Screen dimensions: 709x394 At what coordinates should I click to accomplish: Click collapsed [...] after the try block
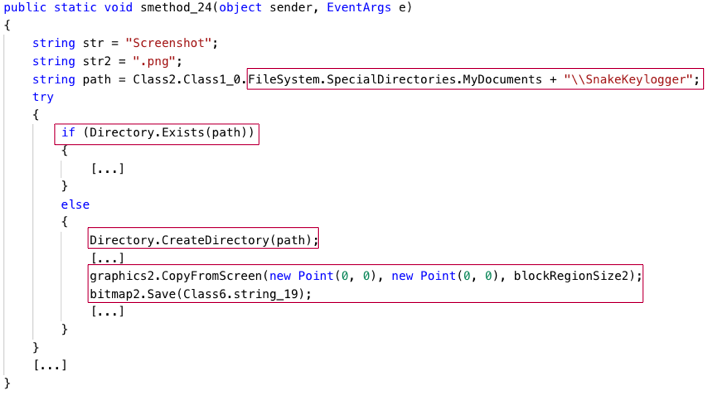50,365
